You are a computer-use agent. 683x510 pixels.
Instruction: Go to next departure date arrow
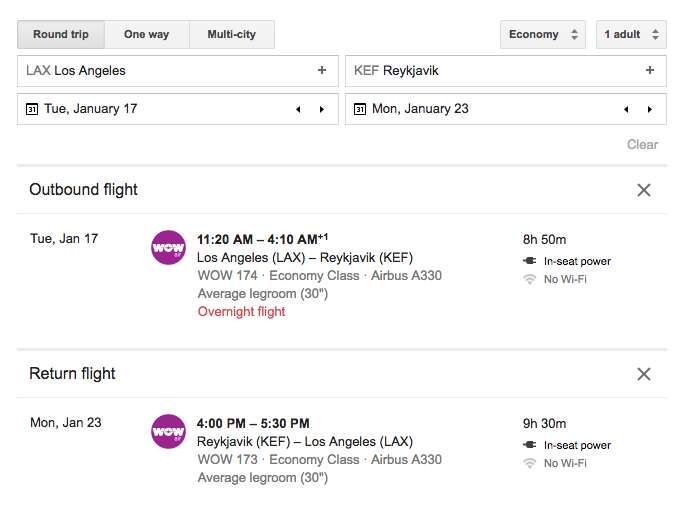coord(322,109)
